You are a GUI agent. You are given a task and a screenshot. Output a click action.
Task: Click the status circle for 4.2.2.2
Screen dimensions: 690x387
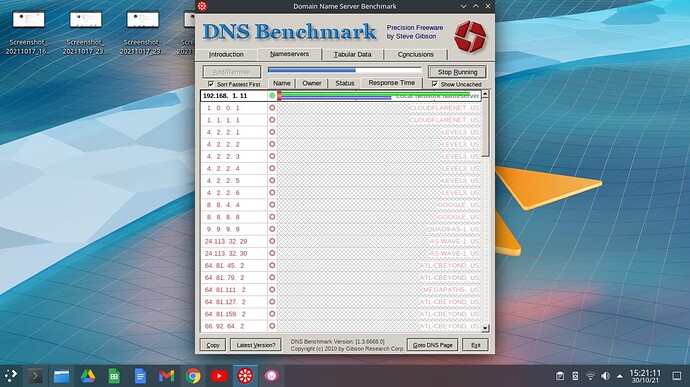(x=272, y=144)
